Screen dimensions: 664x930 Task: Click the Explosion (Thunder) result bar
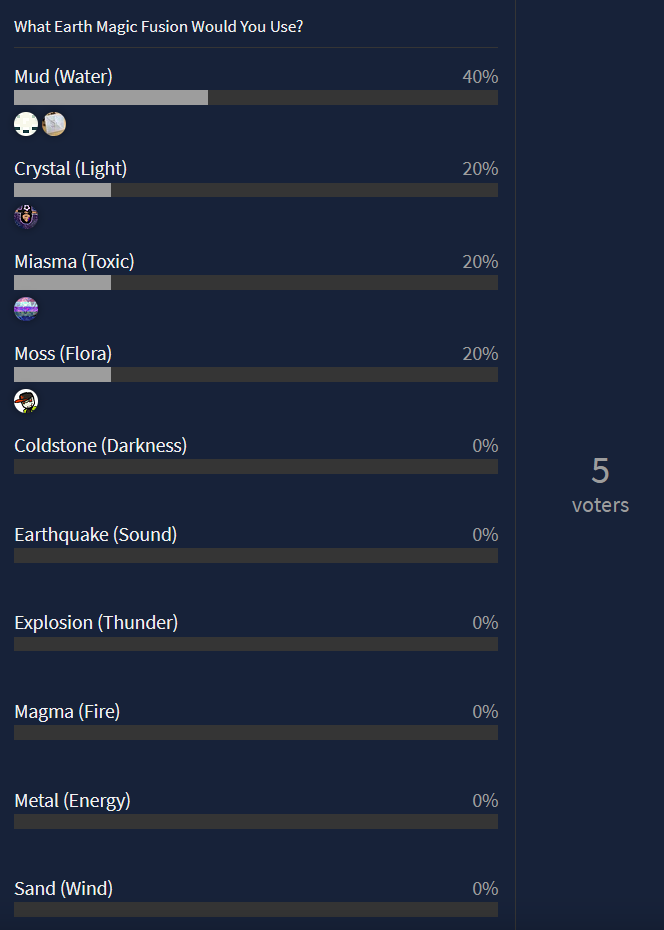pos(256,644)
